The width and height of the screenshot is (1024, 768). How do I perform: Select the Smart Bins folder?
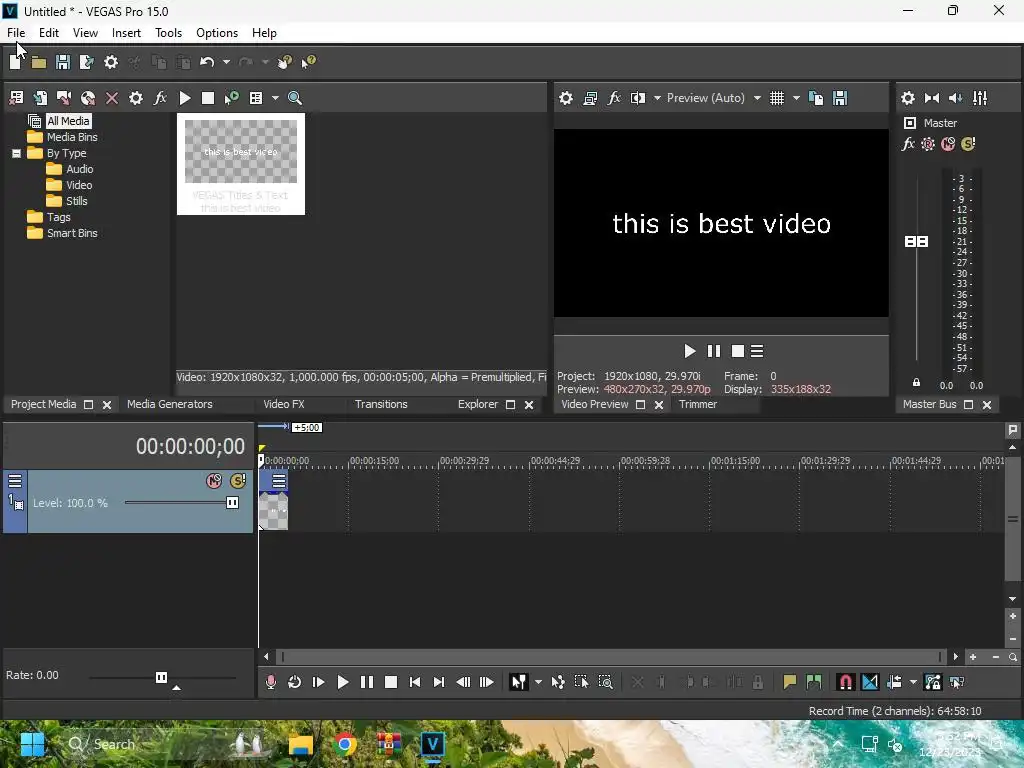pos(72,233)
